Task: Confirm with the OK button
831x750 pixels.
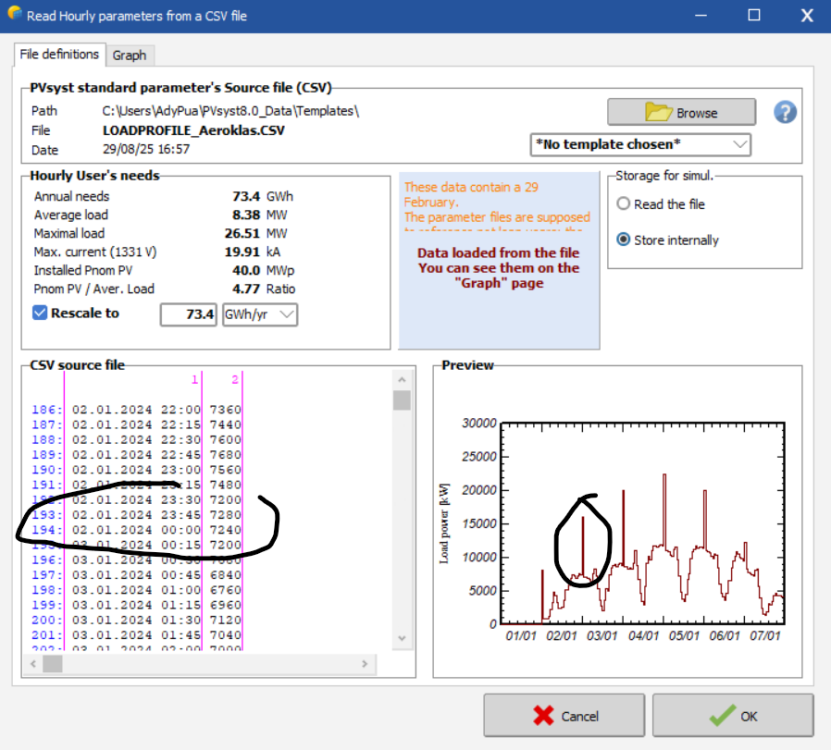Action: pos(733,716)
